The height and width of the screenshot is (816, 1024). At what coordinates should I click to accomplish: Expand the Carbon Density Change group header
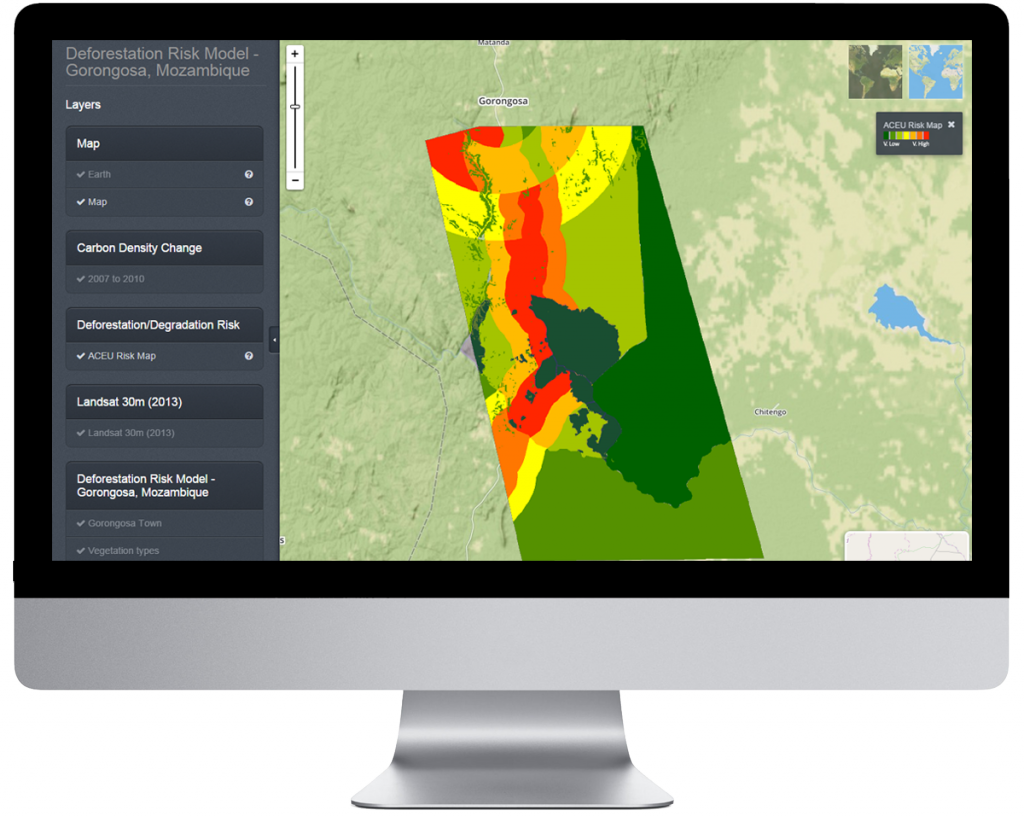tap(165, 248)
